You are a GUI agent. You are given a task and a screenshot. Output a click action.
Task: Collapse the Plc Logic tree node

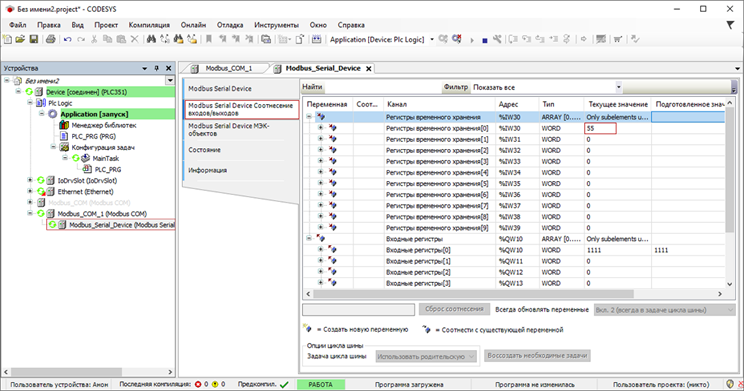click(30, 102)
